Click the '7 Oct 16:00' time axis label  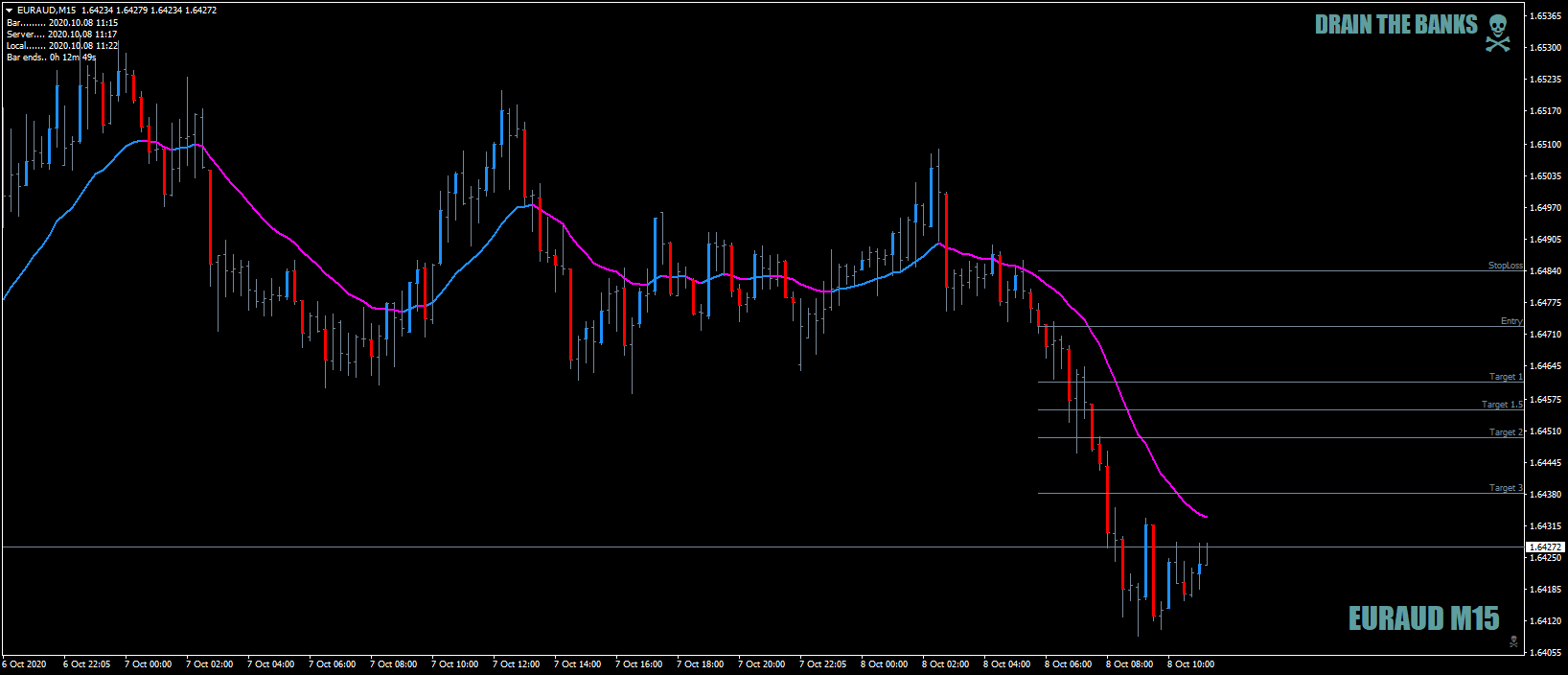[x=638, y=664]
